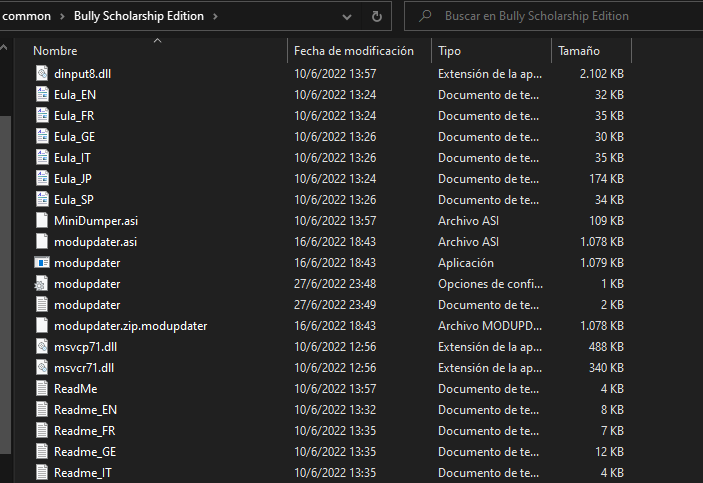Click the msvcp71.dll file icon
Screen dimensions: 703x483
click(x=42, y=346)
